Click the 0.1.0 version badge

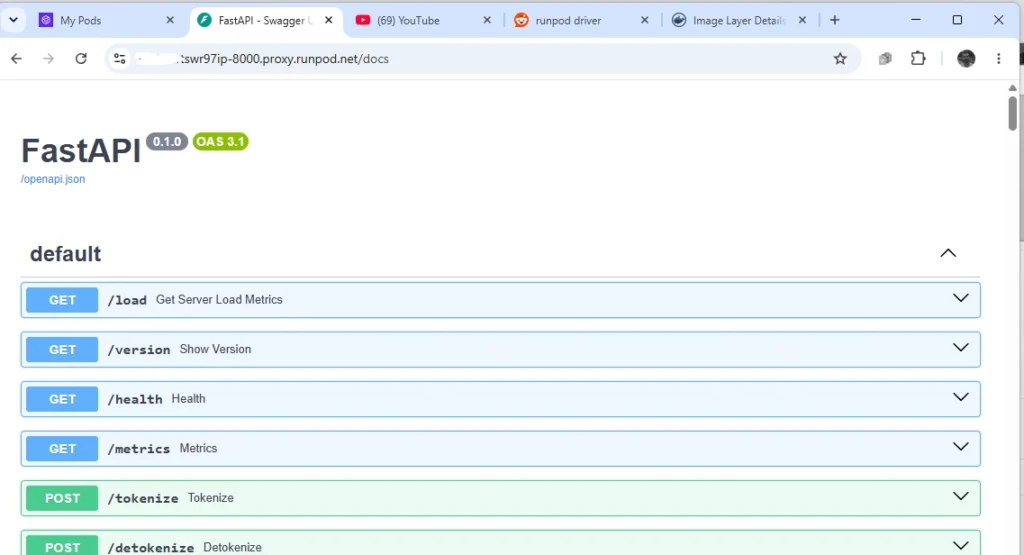tap(167, 142)
